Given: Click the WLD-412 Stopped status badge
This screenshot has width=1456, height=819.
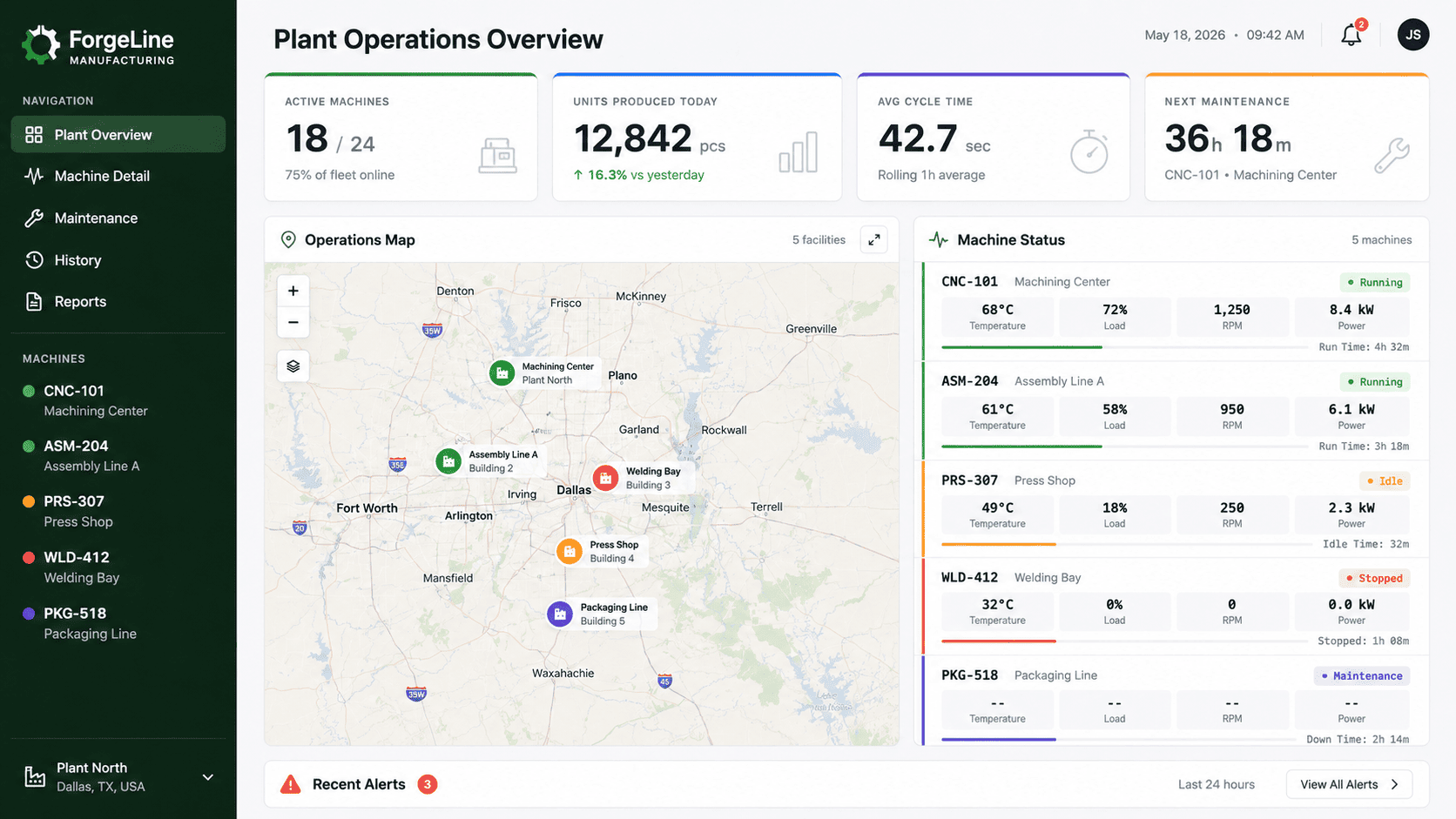Looking at the screenshot, I should coord(1374,578).
